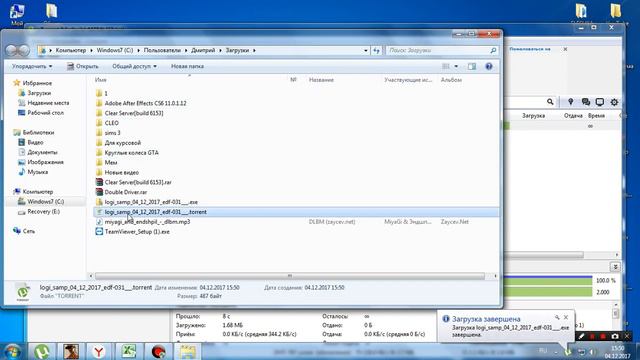Click the pencil icon in recorder toolbar
The width and height of the screenshot is (640, 360).
point(581,336)
